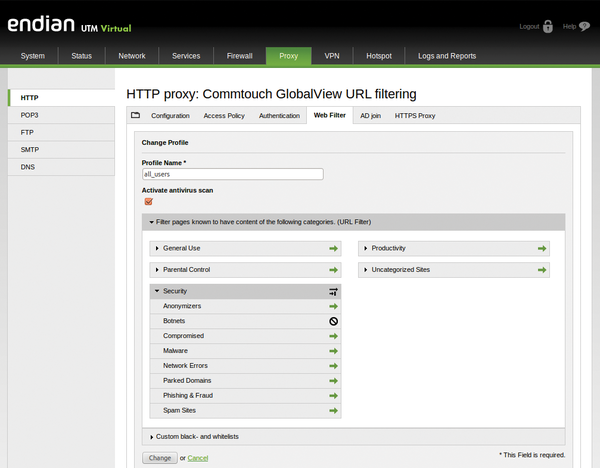
Task: Open the Firewall menu
Action: pyautogui.click(x=240, y=56)
